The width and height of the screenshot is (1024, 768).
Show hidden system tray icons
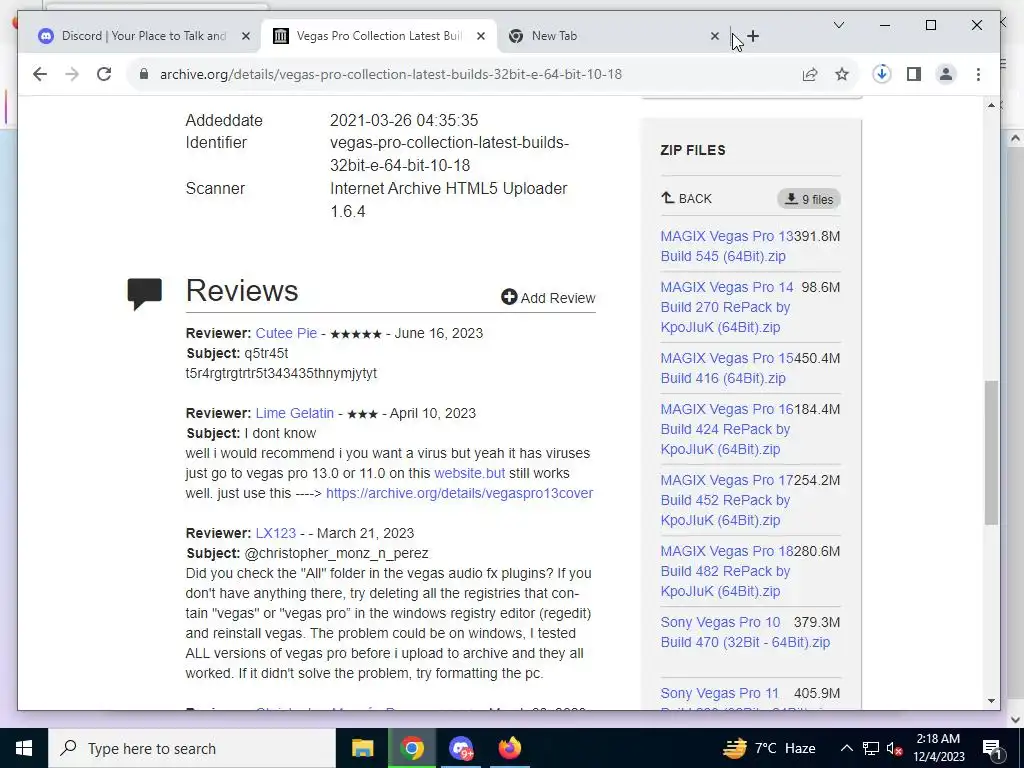pos(846,748)
